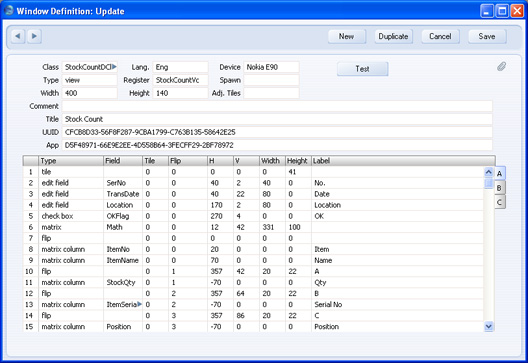Viewport: 528px width, 363px height.
Task: Switch to flip tab A
Action: (500, 174)
